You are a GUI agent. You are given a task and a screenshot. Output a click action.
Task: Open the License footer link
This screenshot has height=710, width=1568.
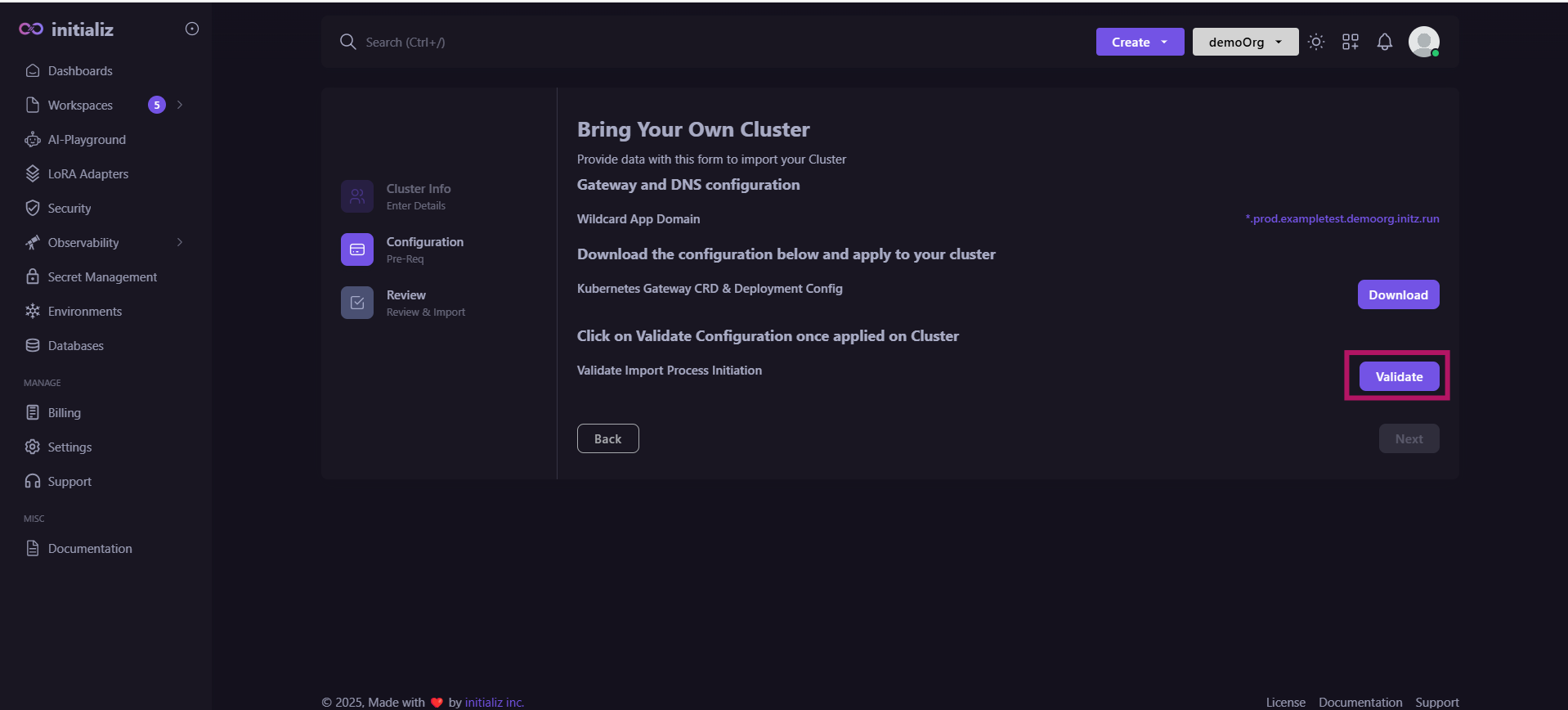pyautogui.click(x=1286, y=703)
